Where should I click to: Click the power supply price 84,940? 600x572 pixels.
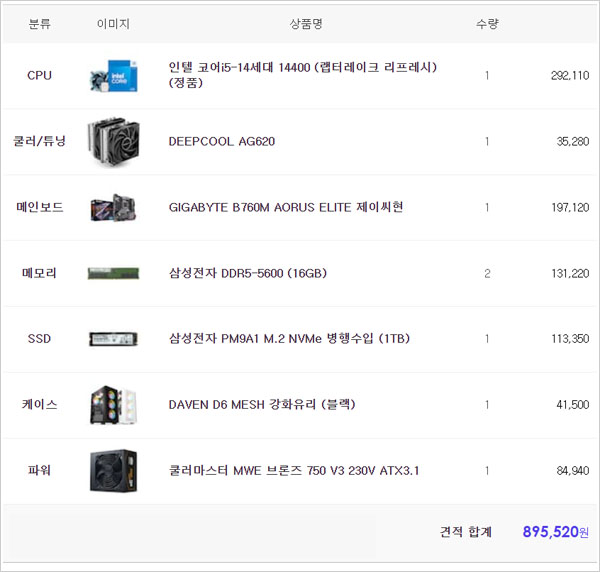click(x=573, y=470)
